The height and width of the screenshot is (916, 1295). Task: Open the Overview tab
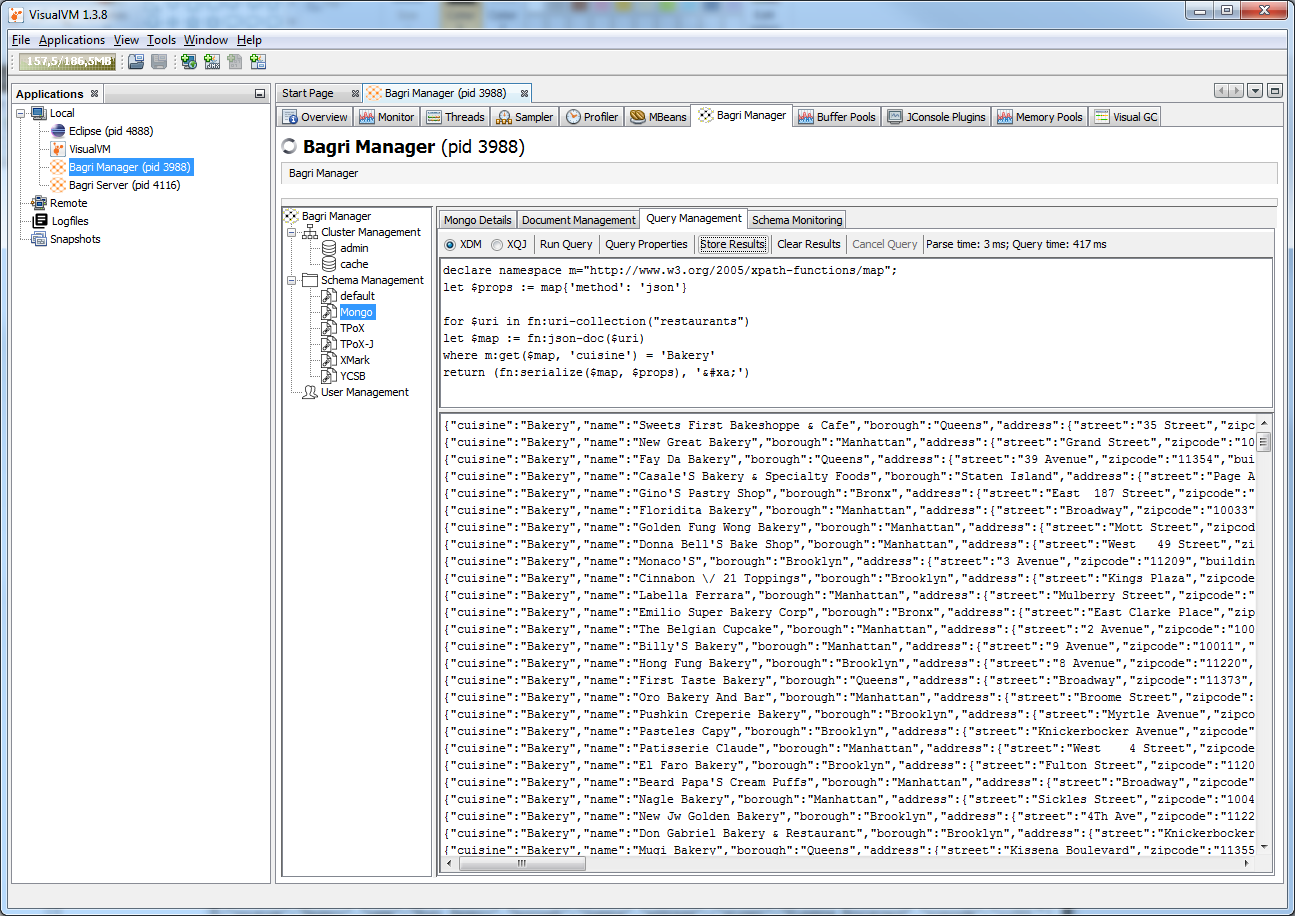315,117
